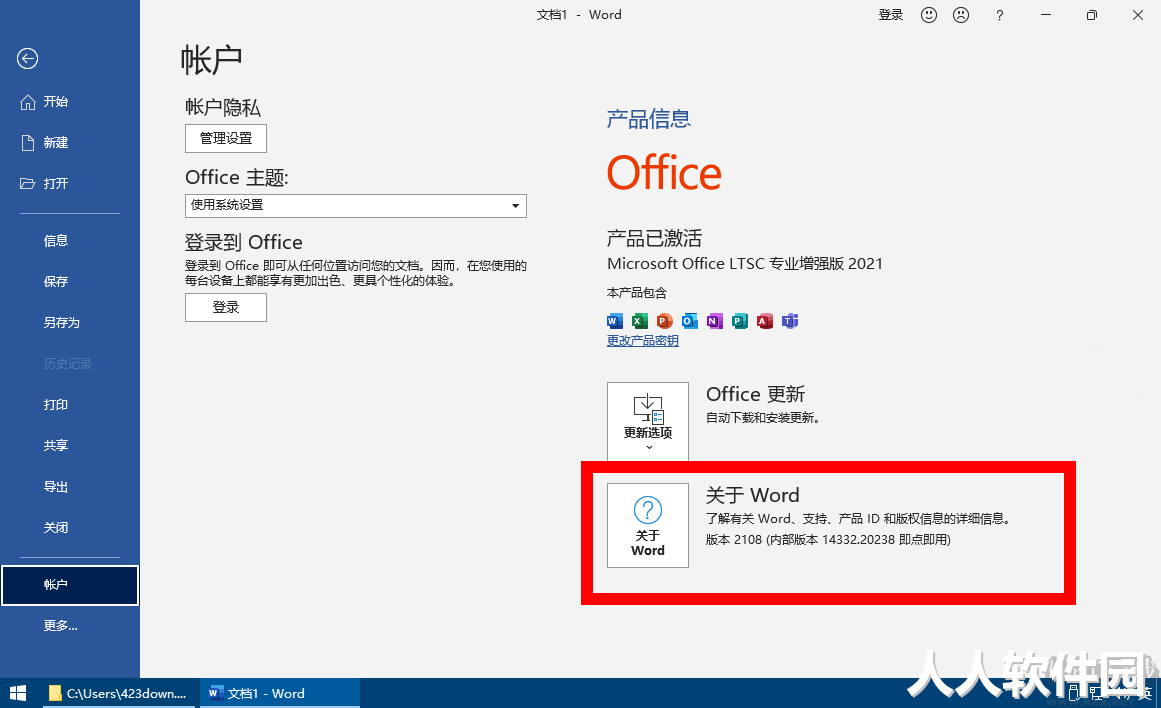This screenshot has width=1161, height=708.
Task: Restore down the Word window
Action: [1091, 15]
